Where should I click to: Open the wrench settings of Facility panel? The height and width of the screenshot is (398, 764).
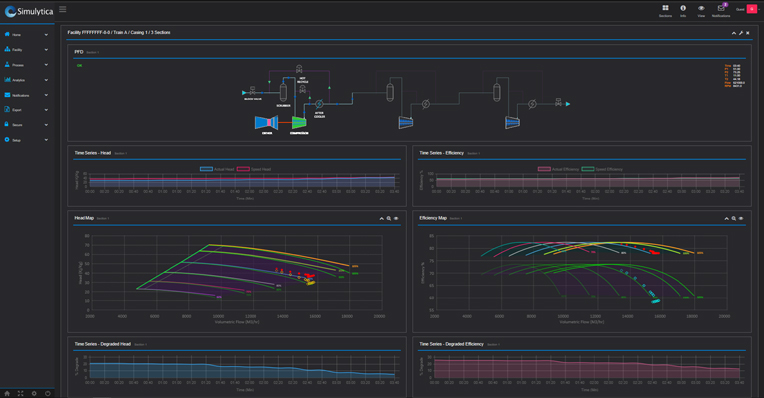point(741,33)
